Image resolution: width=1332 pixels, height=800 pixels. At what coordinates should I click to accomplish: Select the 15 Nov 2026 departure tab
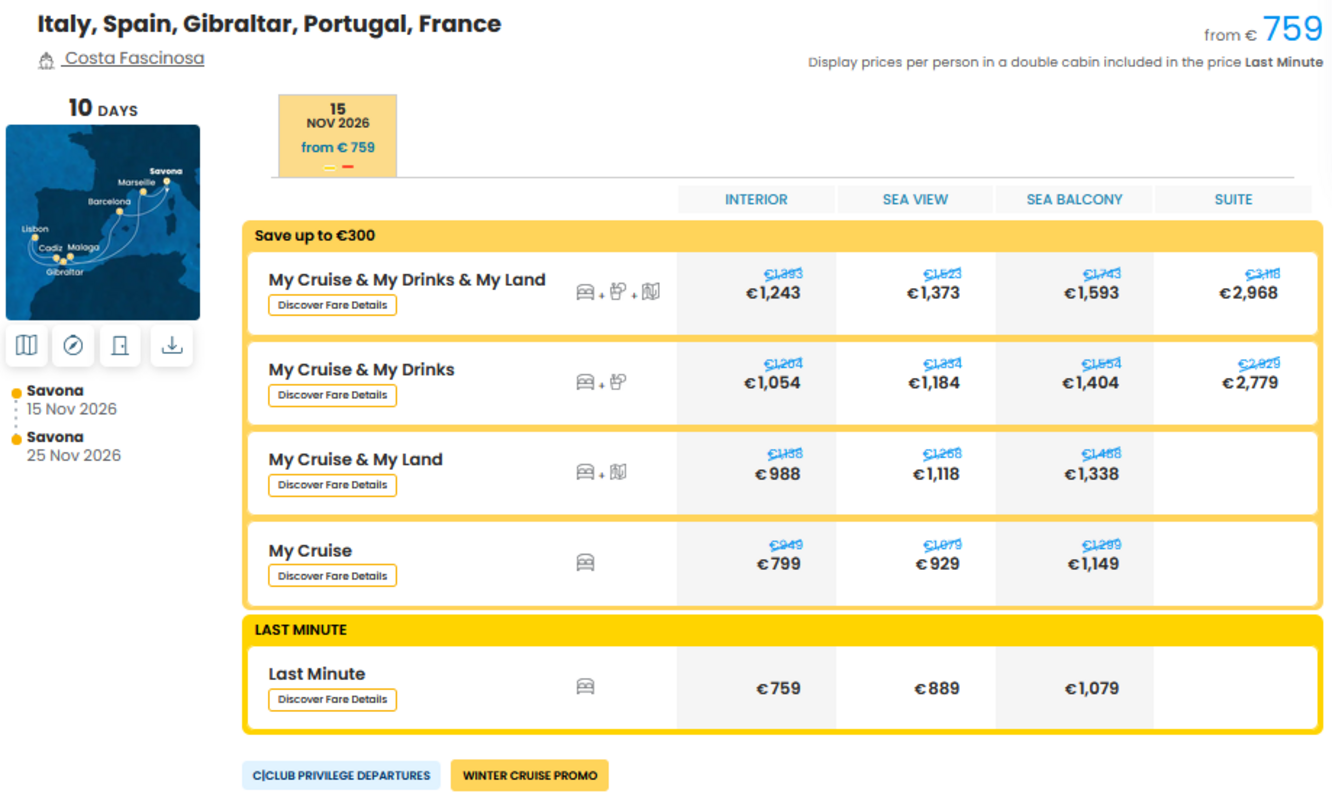tap(337, 136)
